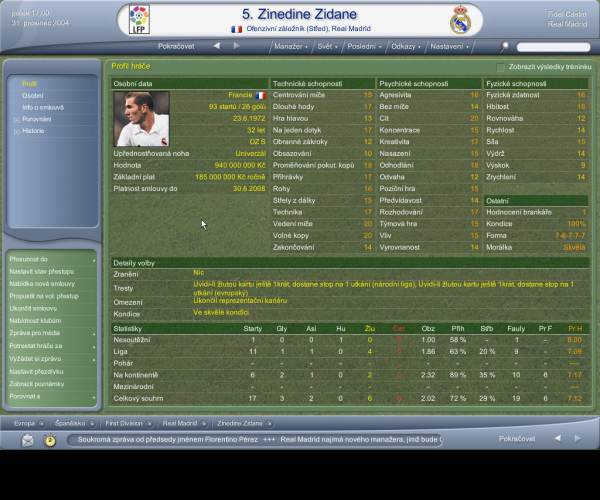Viewport: 600px width, 500px height.
Task: Open the Poslední menu
Action: click(x=364, y=47)
